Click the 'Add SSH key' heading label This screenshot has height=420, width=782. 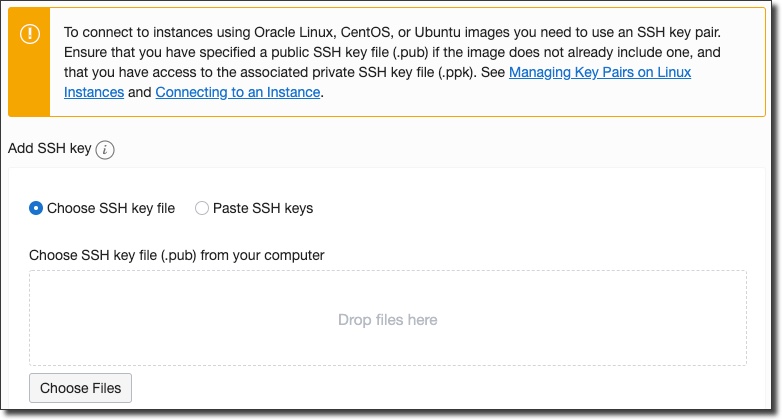[x=50, y=148]
